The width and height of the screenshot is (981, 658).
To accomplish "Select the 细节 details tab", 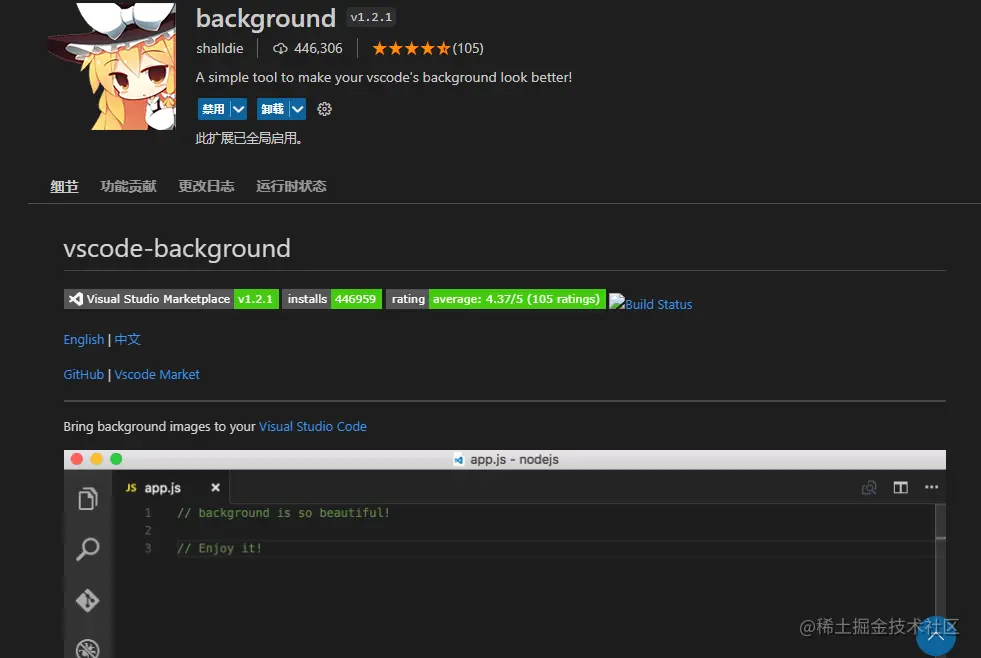I will pyautogui.click(x=64, y=186).
